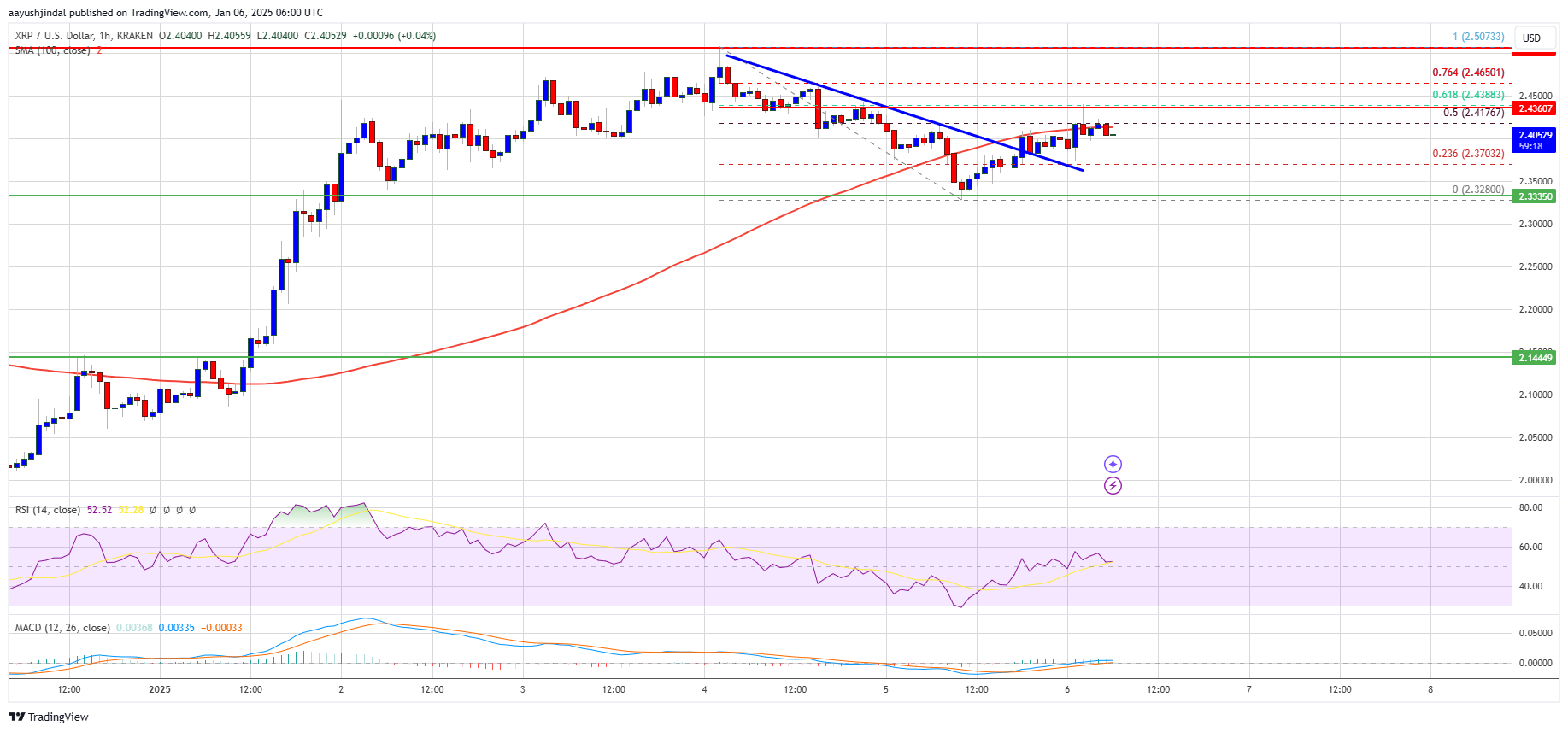Open the USD currency selector

[x=1532, y=38]
